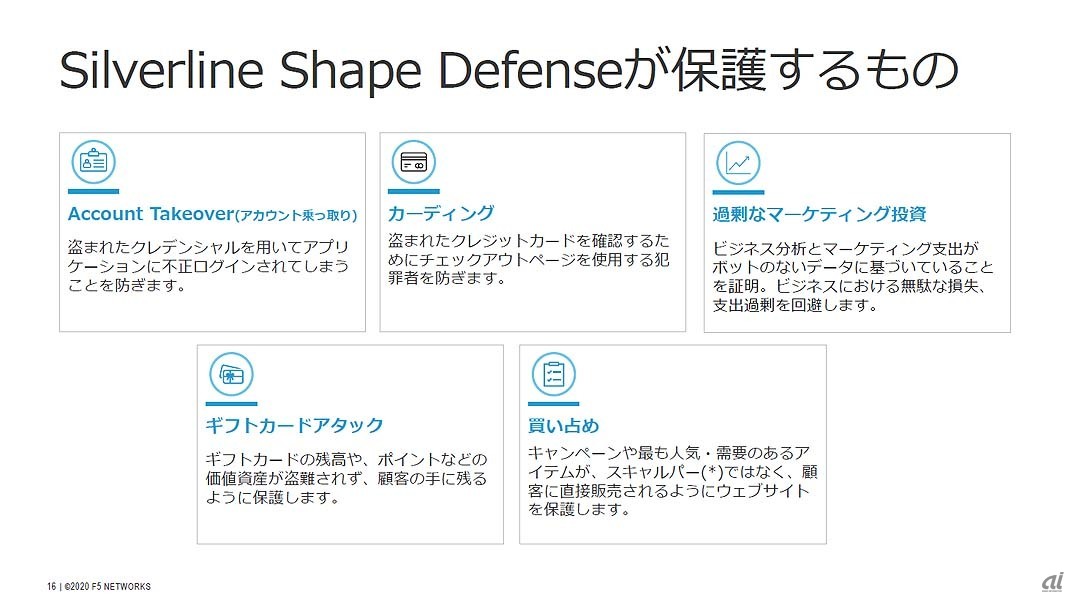1071x600 pixels.
Task: Click the blue underline bar below the chart icon
Action: coord(738,192)
